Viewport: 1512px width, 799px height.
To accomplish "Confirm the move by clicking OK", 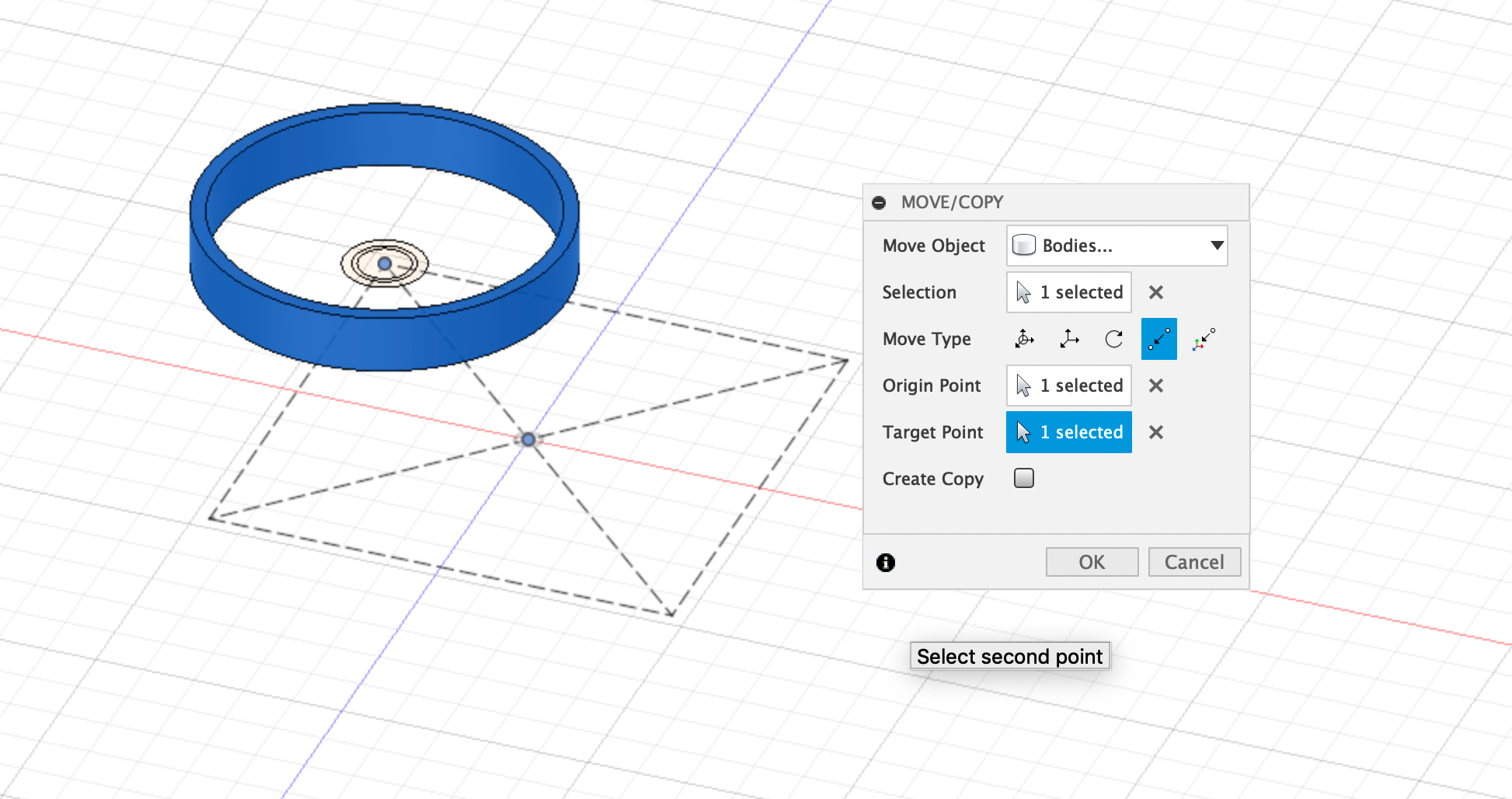I will coord(1091,561).
